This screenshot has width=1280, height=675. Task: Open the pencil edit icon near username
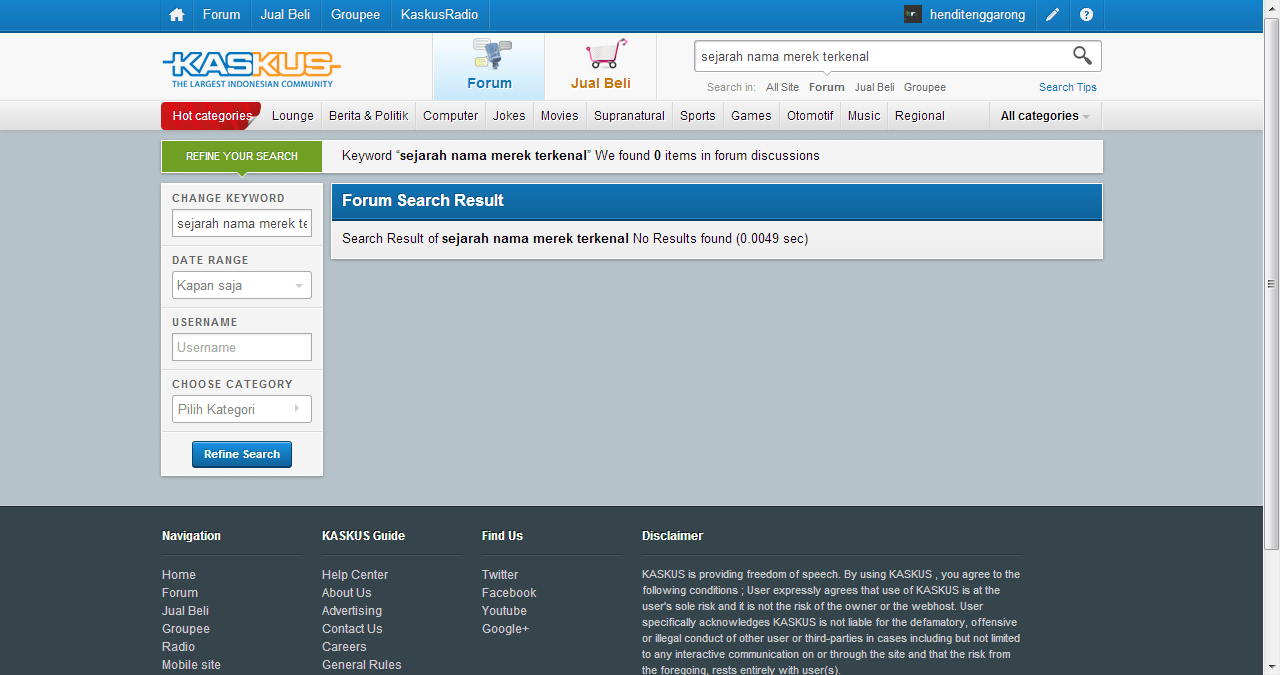[x=1053, y=15]
